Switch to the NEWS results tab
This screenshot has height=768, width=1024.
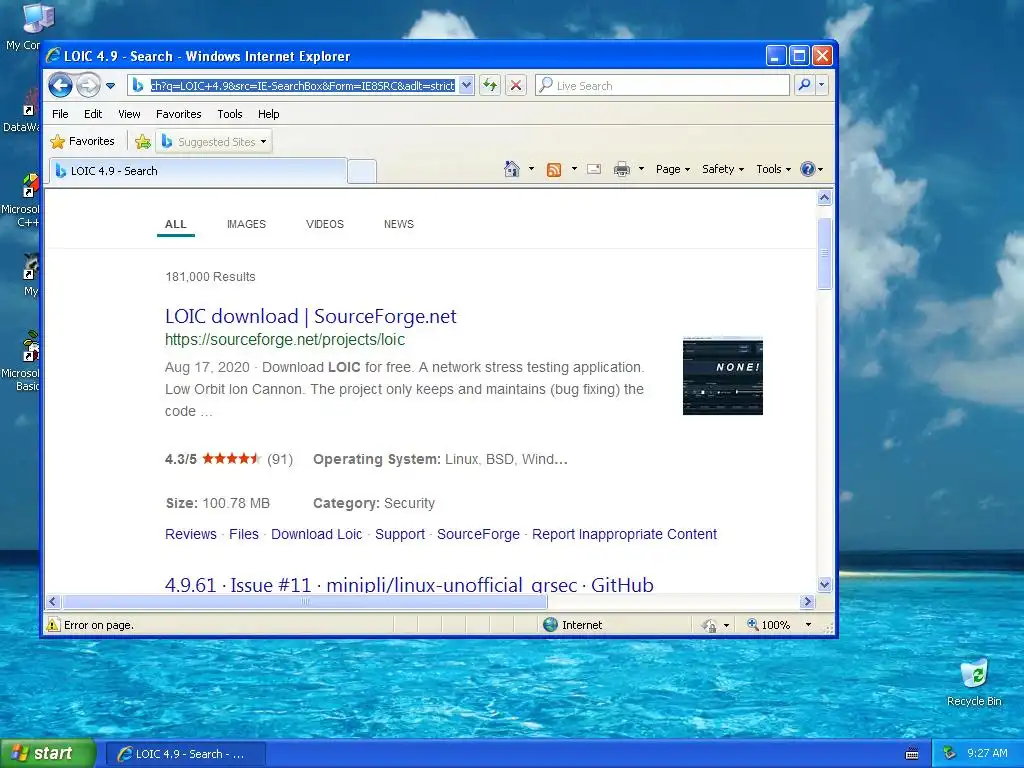(398, 224)
